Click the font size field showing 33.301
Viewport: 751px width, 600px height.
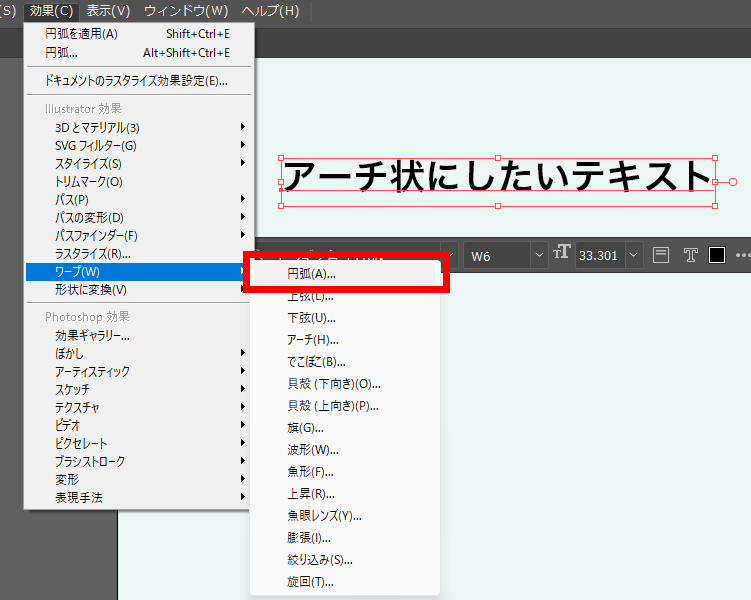[x=601, y=256]
